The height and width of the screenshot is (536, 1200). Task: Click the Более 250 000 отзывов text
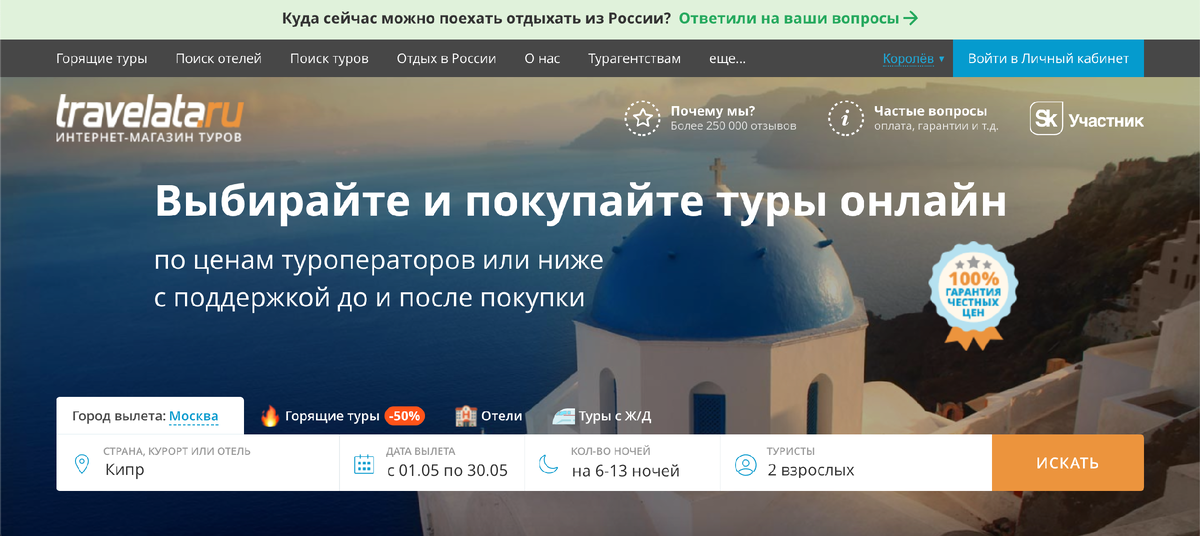[x=733, y=127]
